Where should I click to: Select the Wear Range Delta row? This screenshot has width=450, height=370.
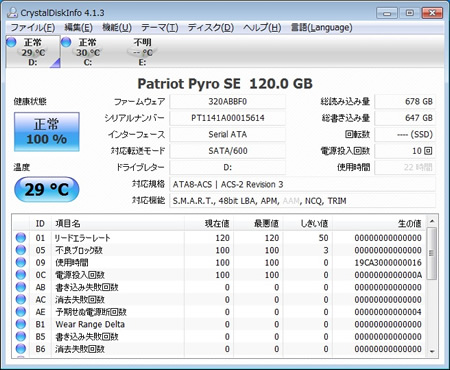pyautogui.click(x=219, y=324)
